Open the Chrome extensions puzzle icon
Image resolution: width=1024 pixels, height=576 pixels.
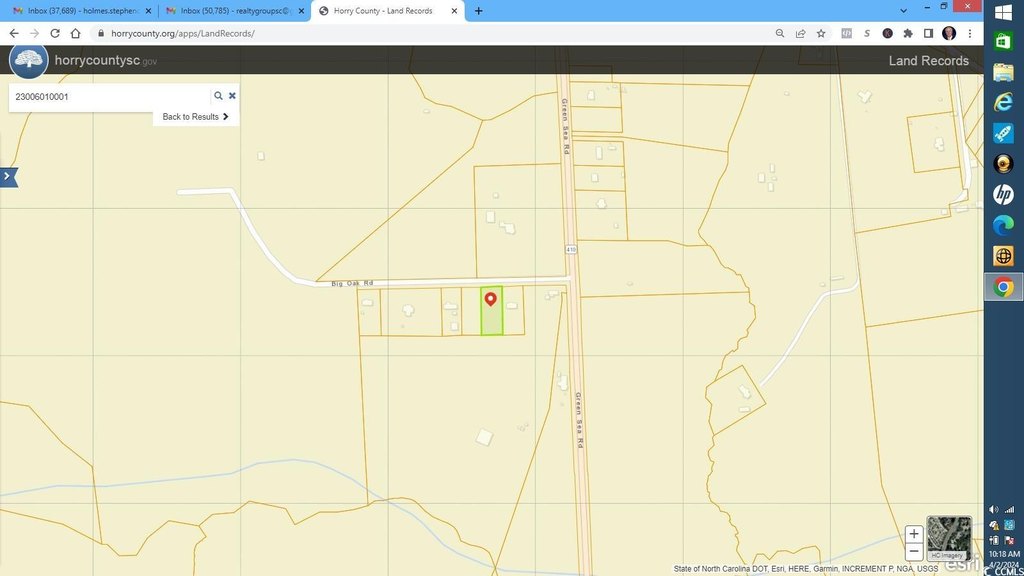pyautogui.click(x=908, y=33)
